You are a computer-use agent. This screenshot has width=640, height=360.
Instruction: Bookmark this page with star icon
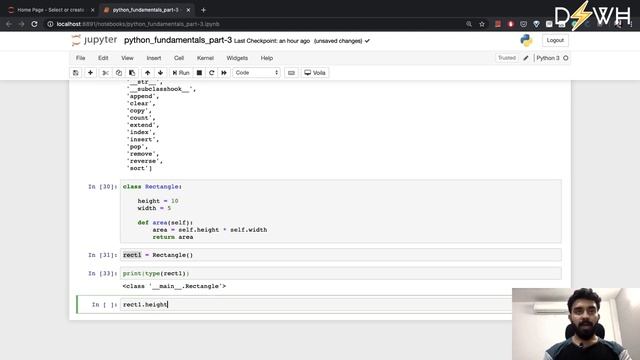coord(482,24)
